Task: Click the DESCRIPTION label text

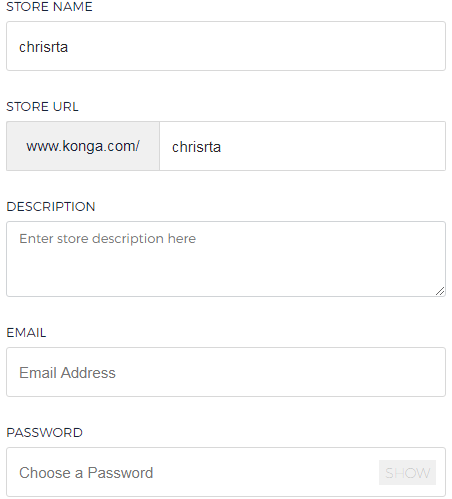Action: [51, 207]
